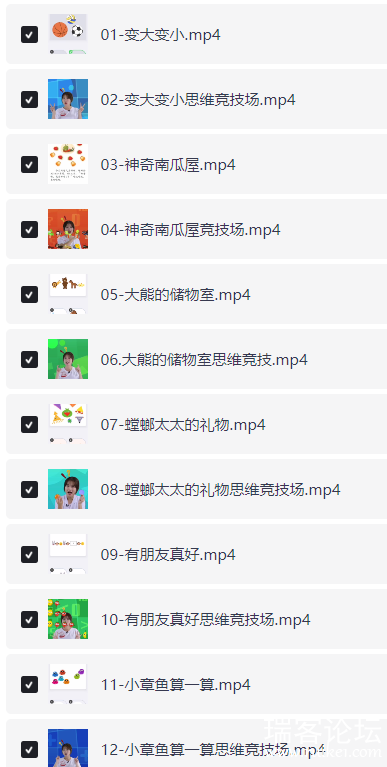
Task: Open the colorful octopus thumbnail for file 11
Action: pyautogui.click(x=68, y=684)
